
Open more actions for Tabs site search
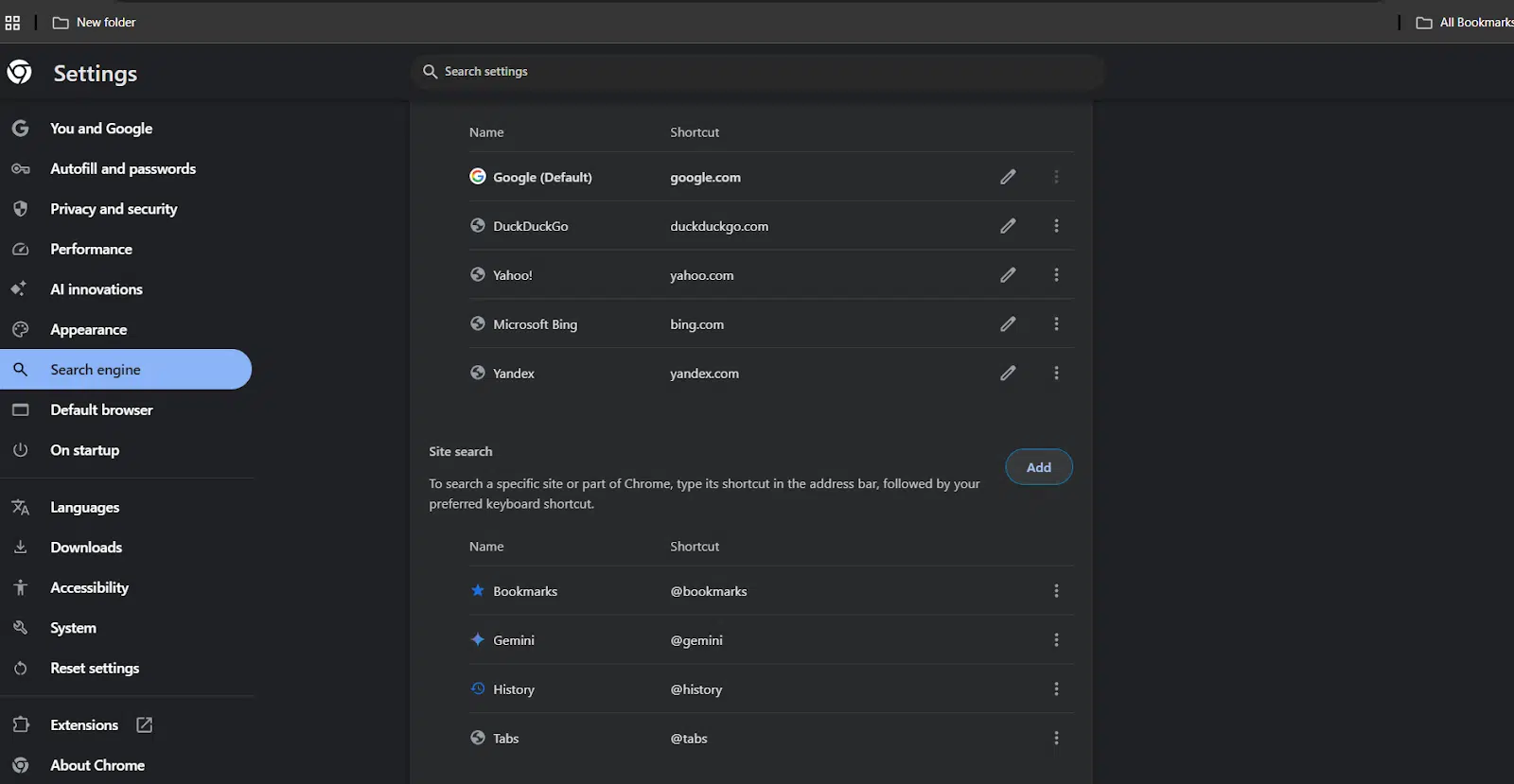(1056, 739)
